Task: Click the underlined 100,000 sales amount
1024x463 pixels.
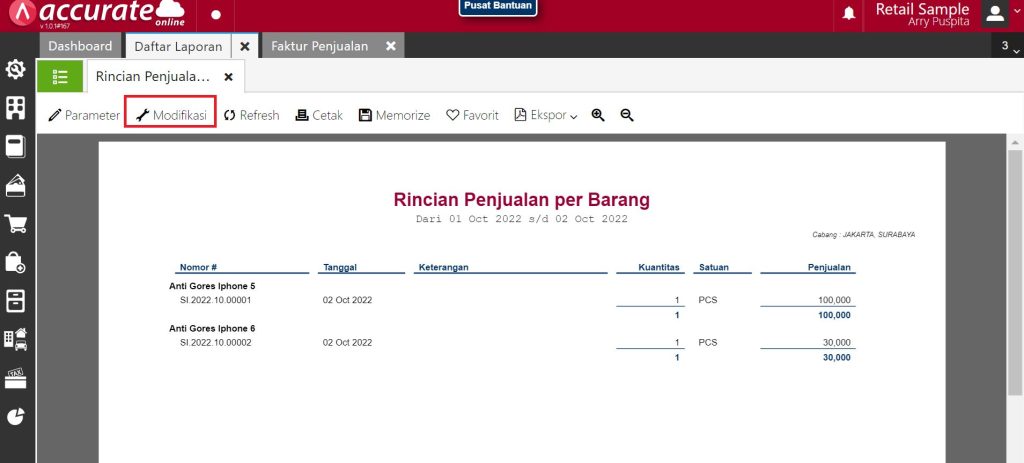Action: (x=835, y=300)
